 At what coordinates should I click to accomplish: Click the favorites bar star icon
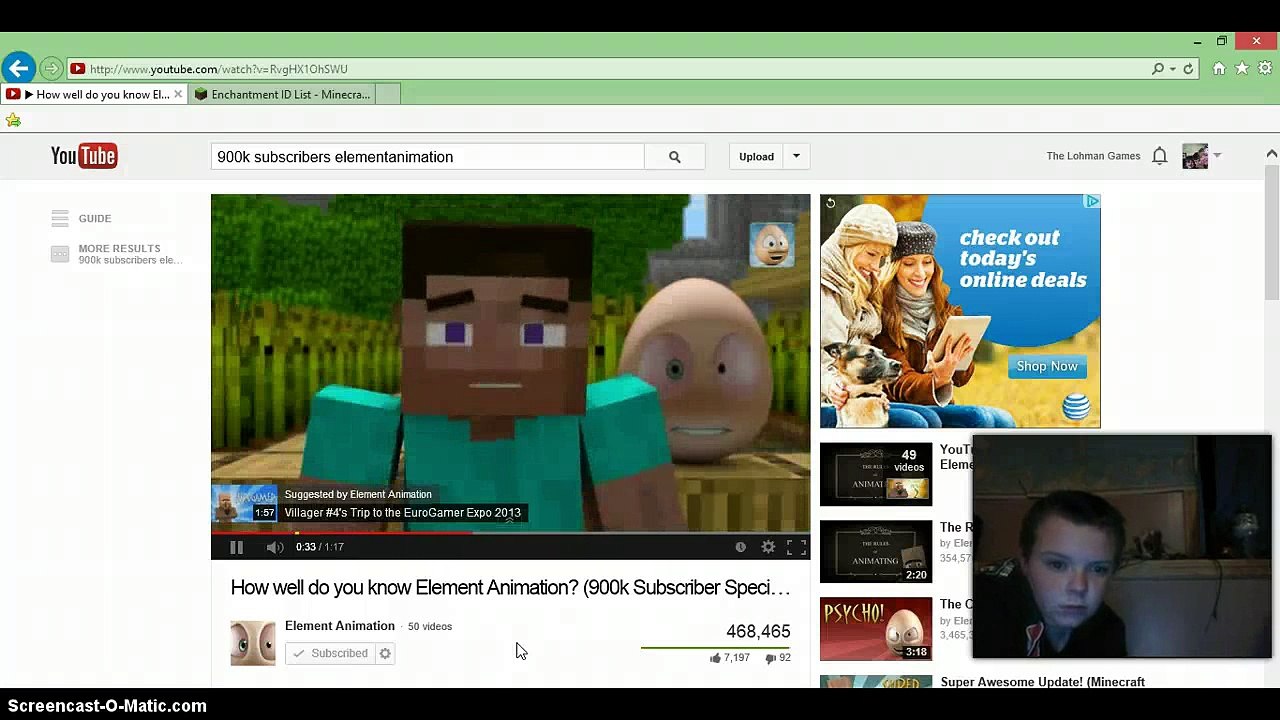(13, 120)
